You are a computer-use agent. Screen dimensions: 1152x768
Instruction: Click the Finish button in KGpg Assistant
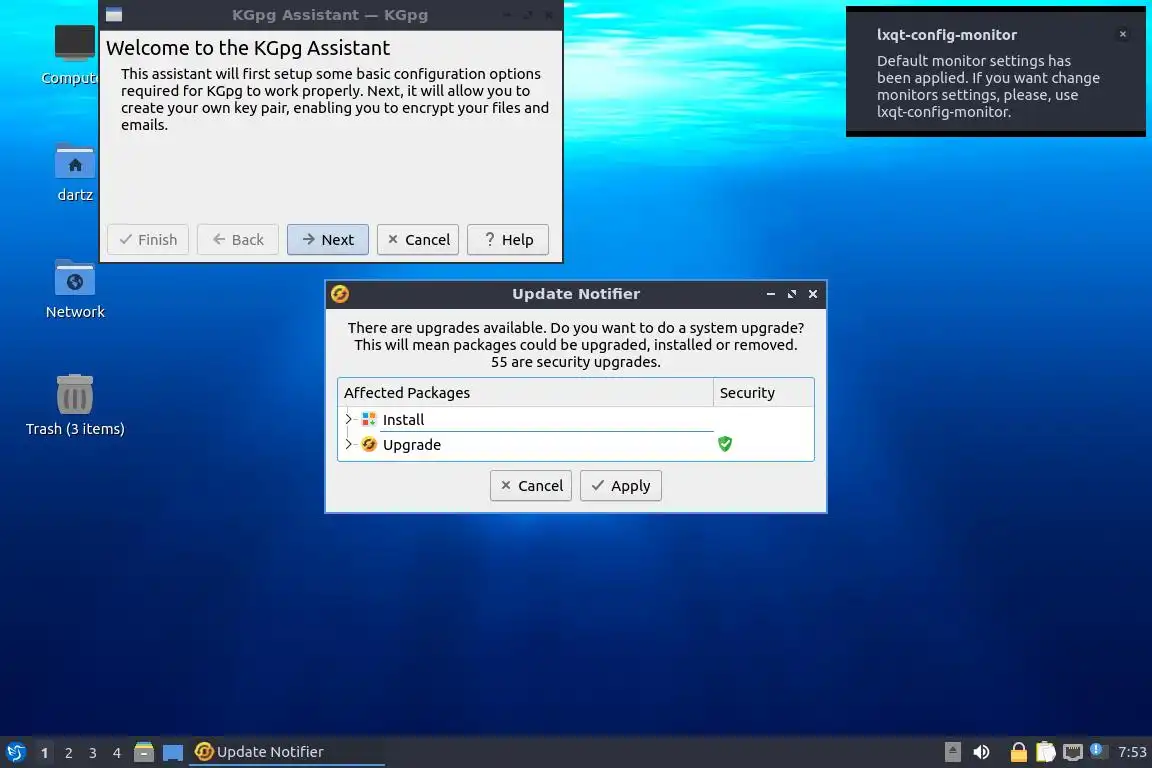(148, 240)
